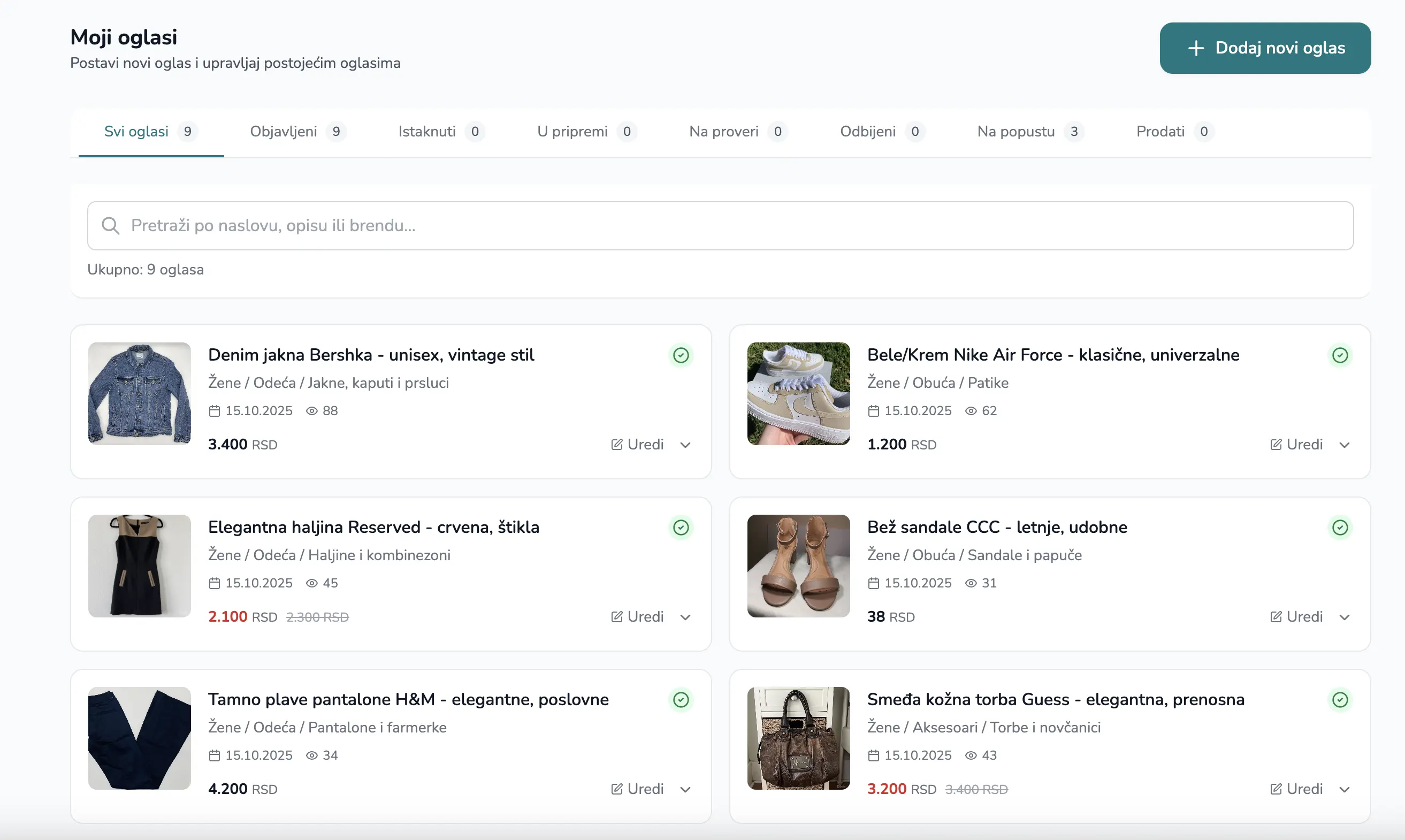This screenshot has height=840, width=1405.
Task: Edit the Elegantna haljina Reserved listing
Action: click(637, 617)
